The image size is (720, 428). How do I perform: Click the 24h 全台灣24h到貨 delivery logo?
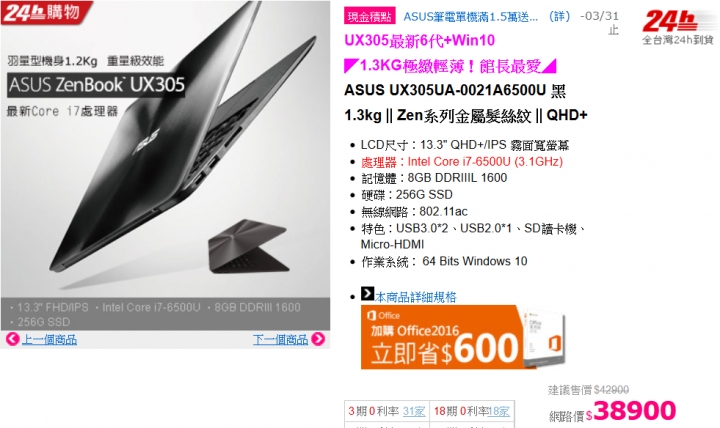677,28
